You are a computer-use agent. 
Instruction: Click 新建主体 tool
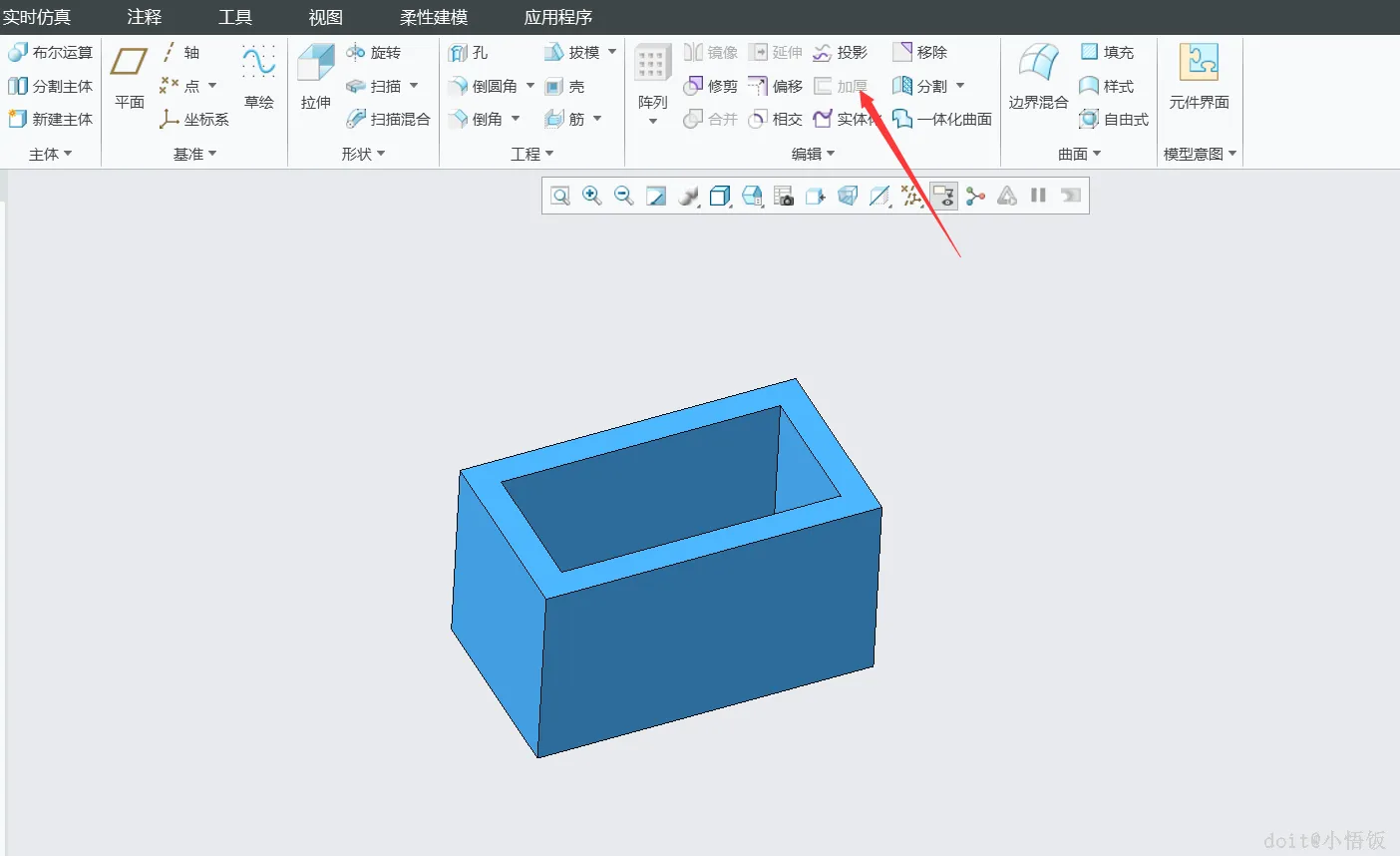point(51,119)
